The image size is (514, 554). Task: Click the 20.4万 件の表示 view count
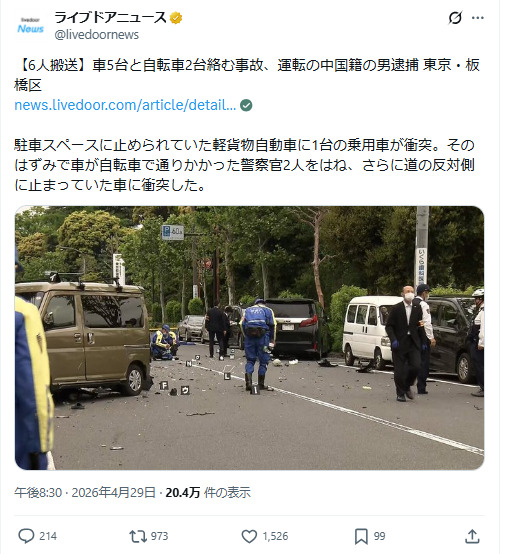(x=208, y=493)
